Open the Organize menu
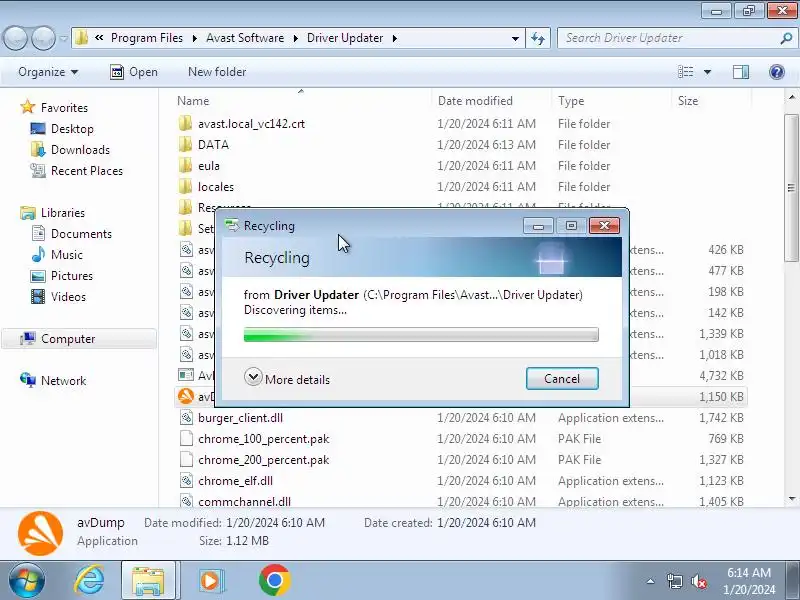 (48, 72)
